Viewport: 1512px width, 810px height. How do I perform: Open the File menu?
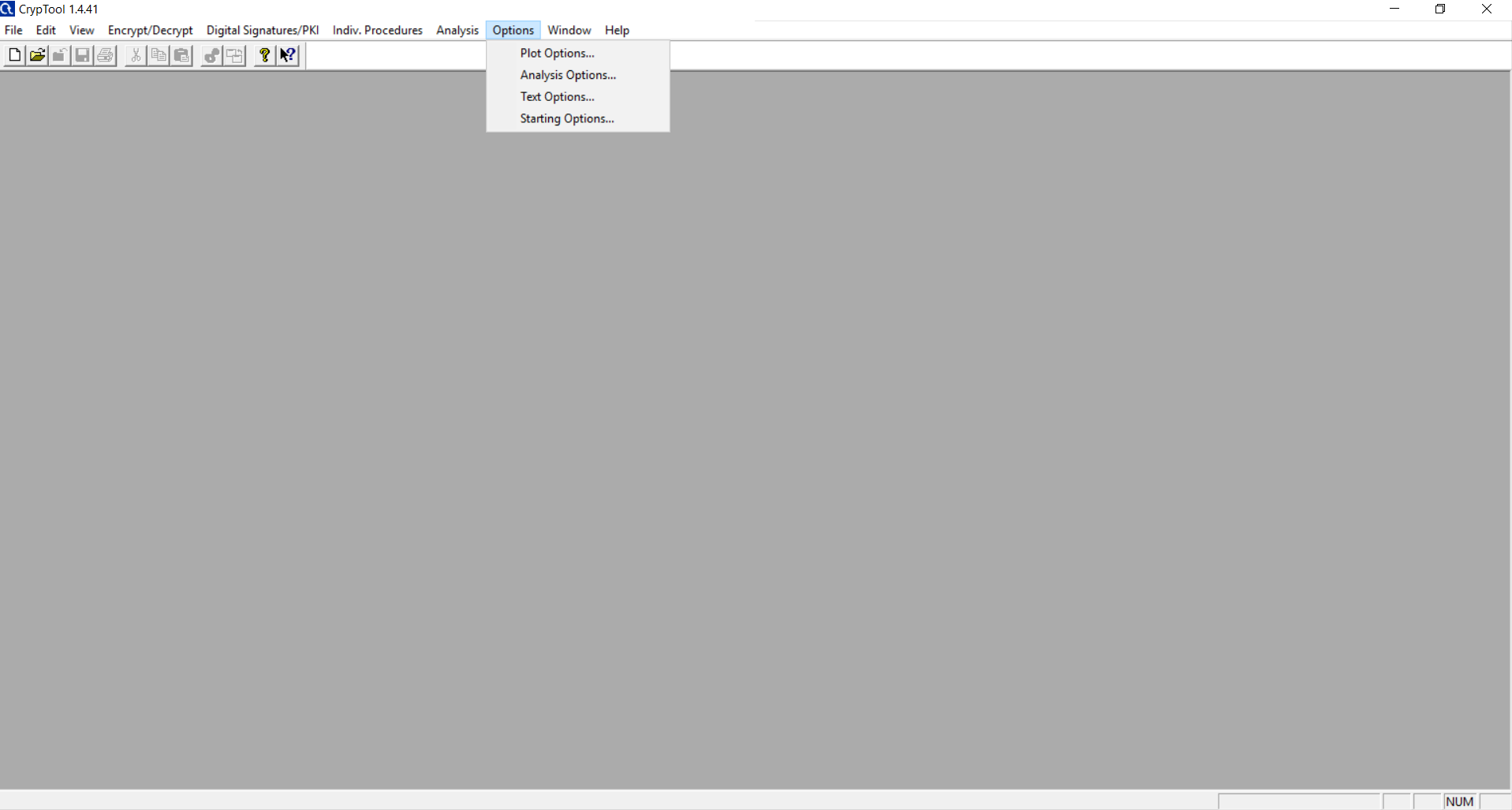[13, 30]
